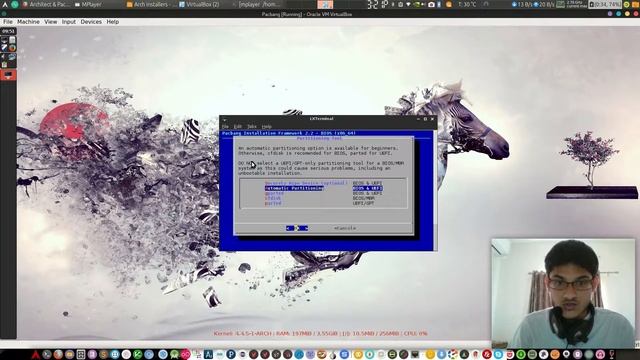Click the workspace pager in top panel
Viewport: 640px width, 360px height.
tap(325, 4)
